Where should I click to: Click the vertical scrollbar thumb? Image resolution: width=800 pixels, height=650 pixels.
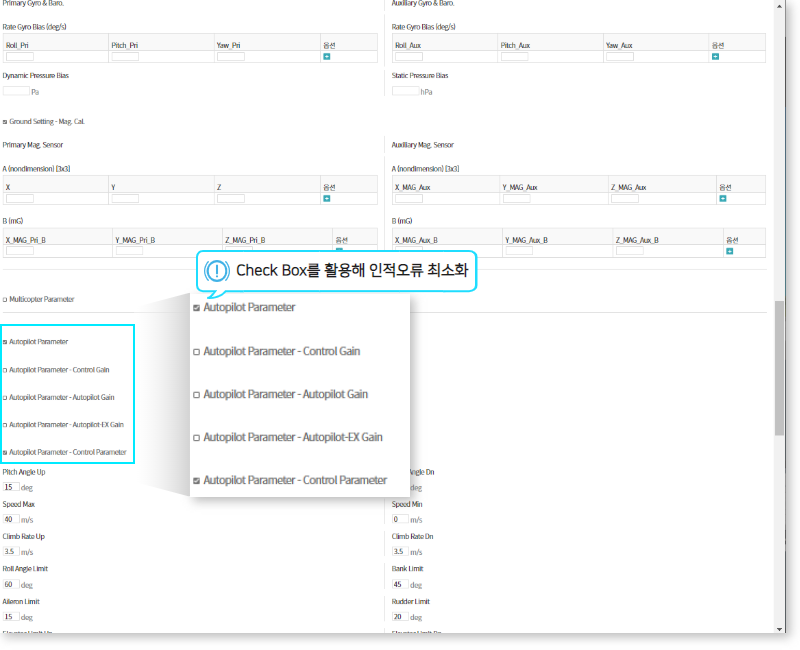click(x=779, y=368)
